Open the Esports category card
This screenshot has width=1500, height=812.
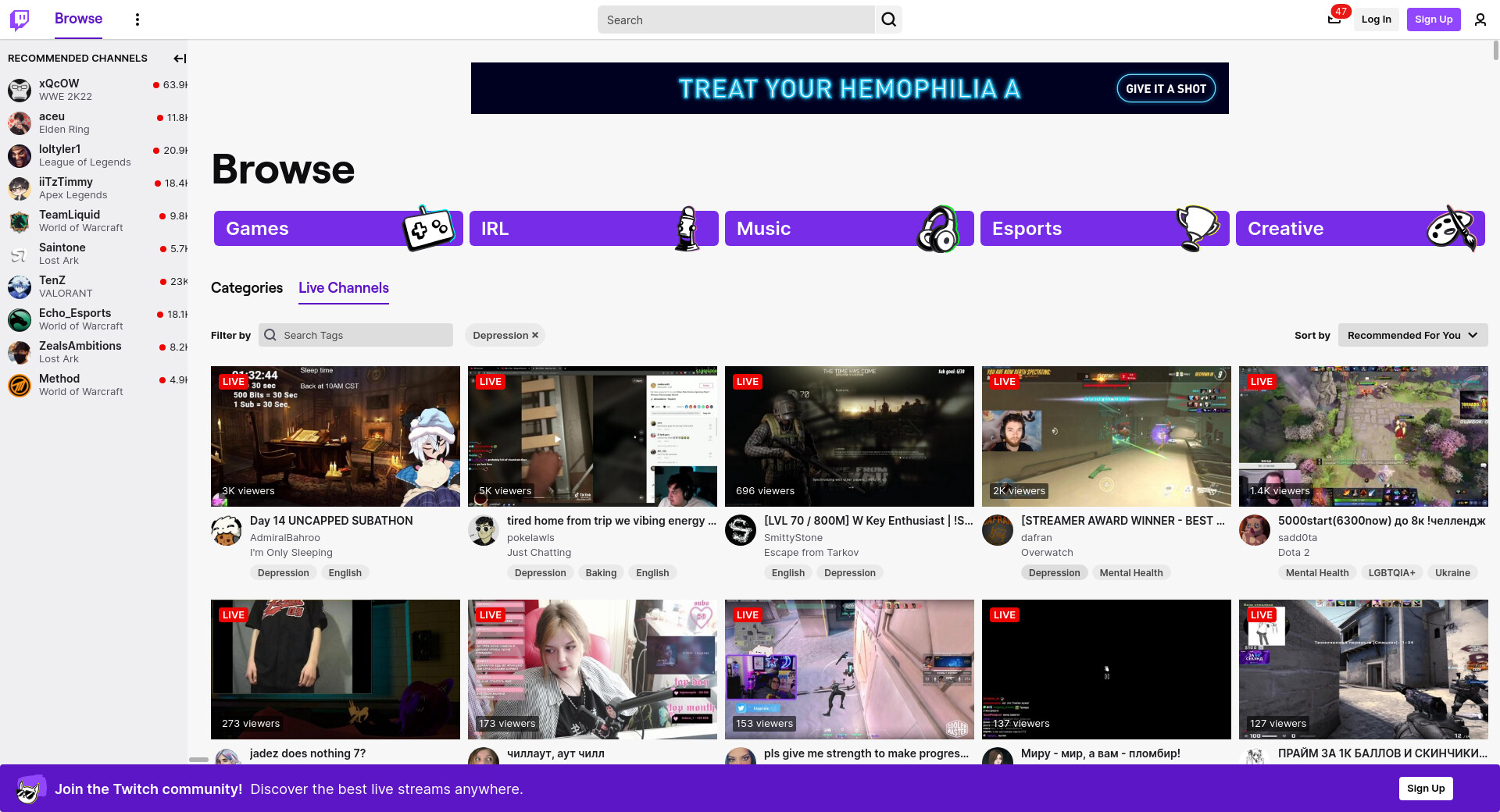pyautogui.click(x=1104, y=229)
